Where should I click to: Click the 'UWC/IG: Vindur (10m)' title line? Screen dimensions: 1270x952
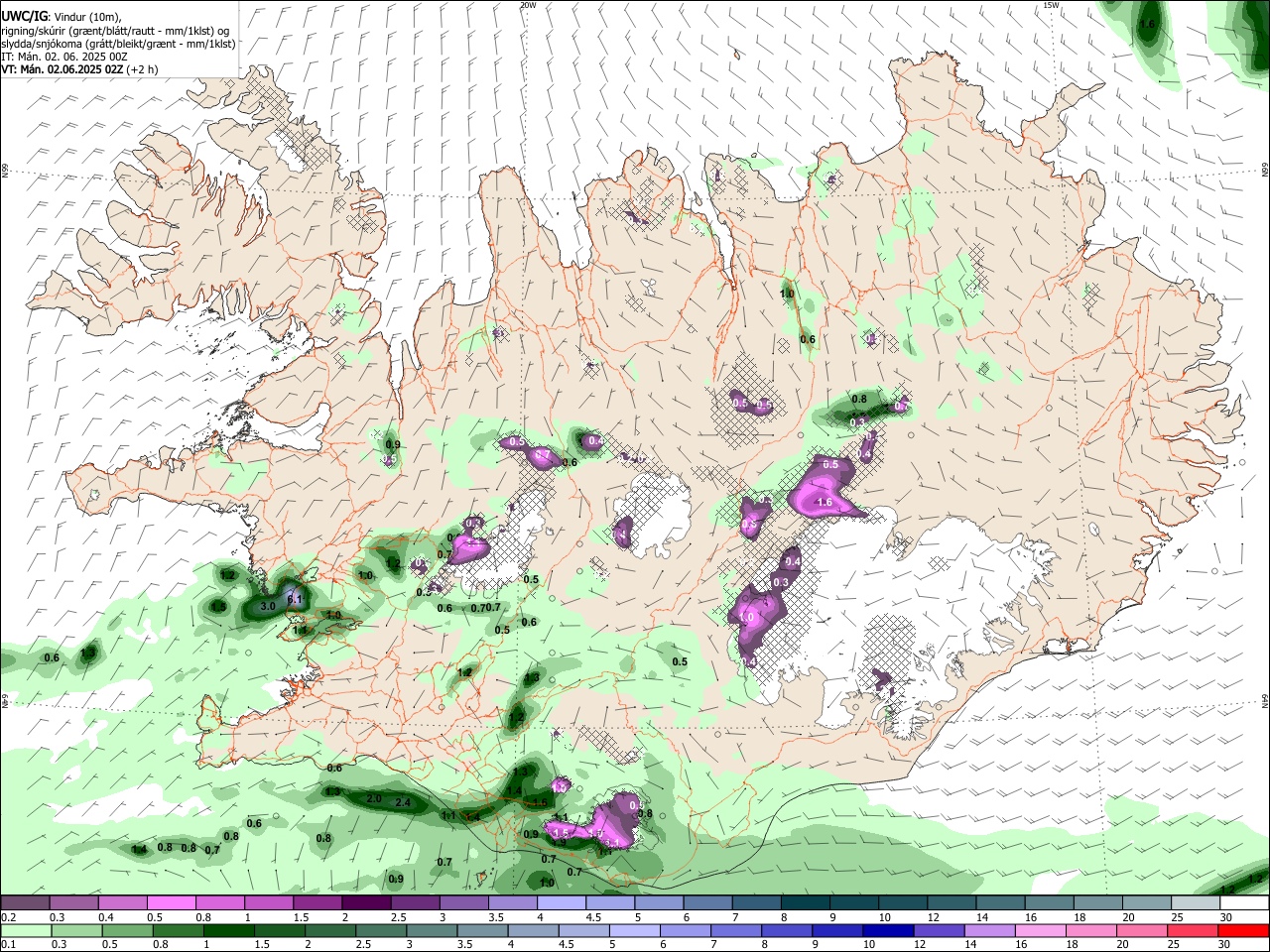62,16
